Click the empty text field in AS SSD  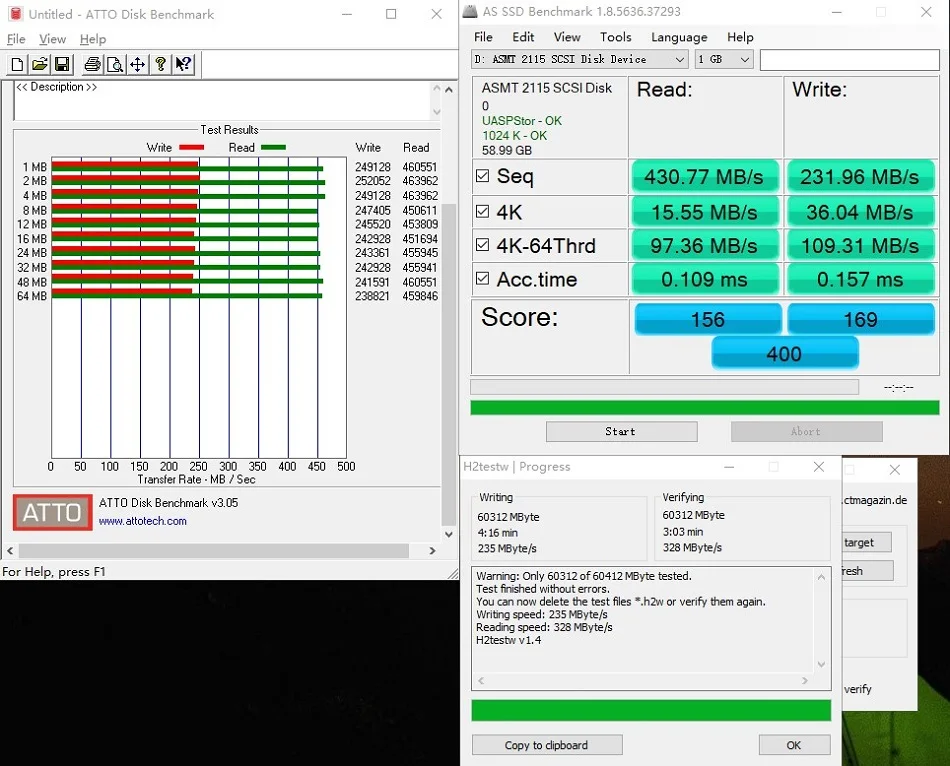coord(849,60)
